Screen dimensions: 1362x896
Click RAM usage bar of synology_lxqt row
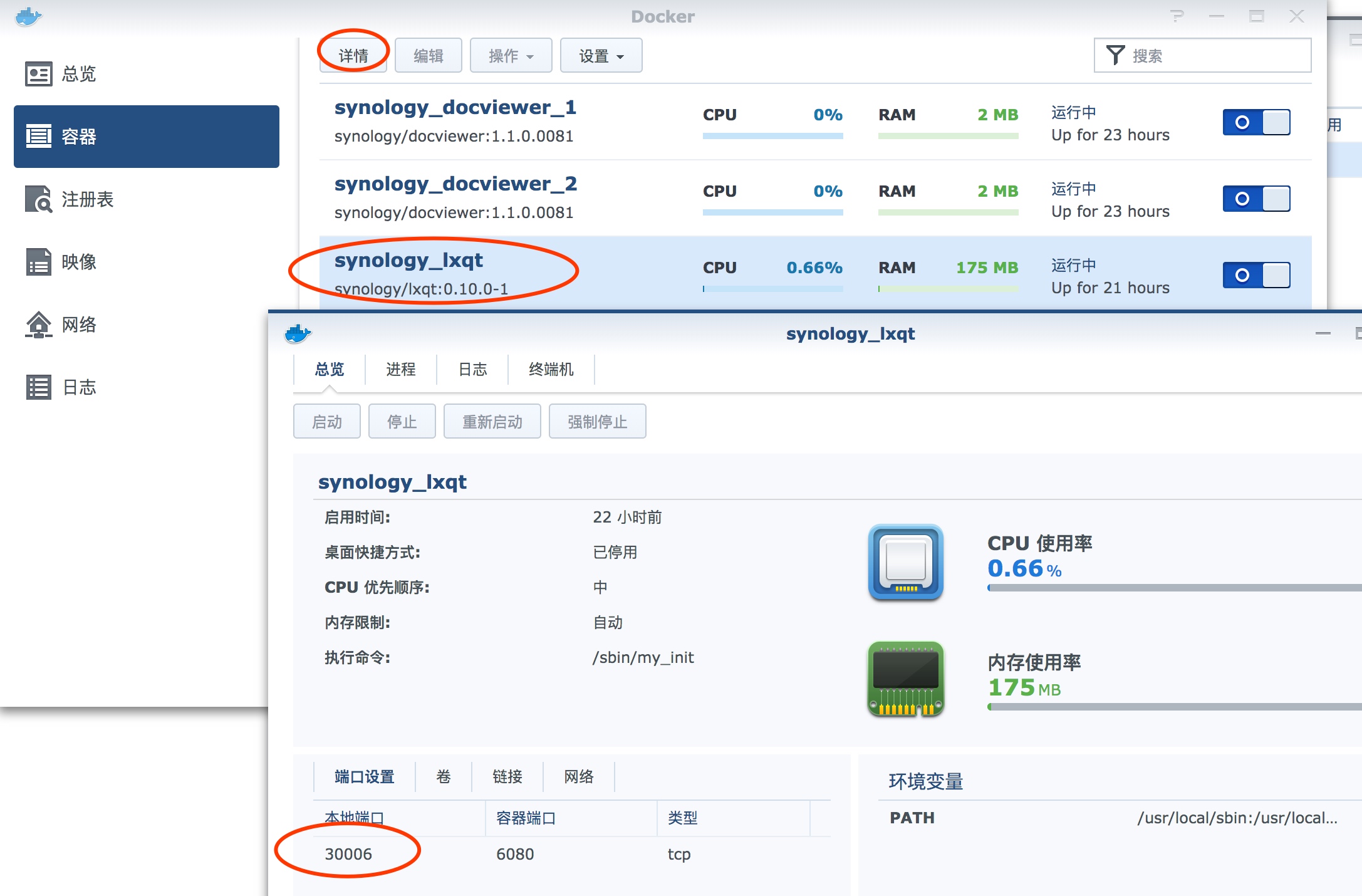pos(949,288)
